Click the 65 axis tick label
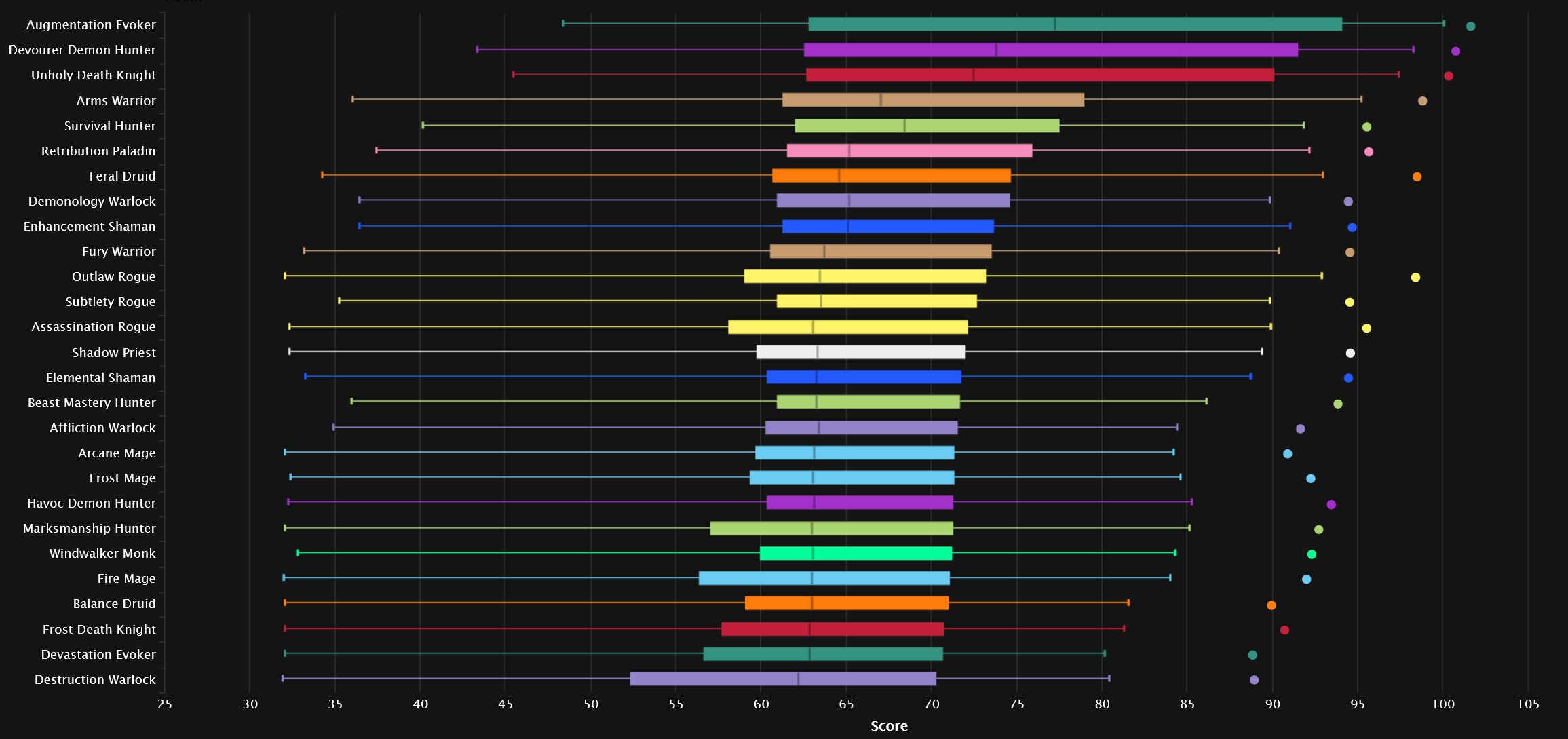 (846, 704)
